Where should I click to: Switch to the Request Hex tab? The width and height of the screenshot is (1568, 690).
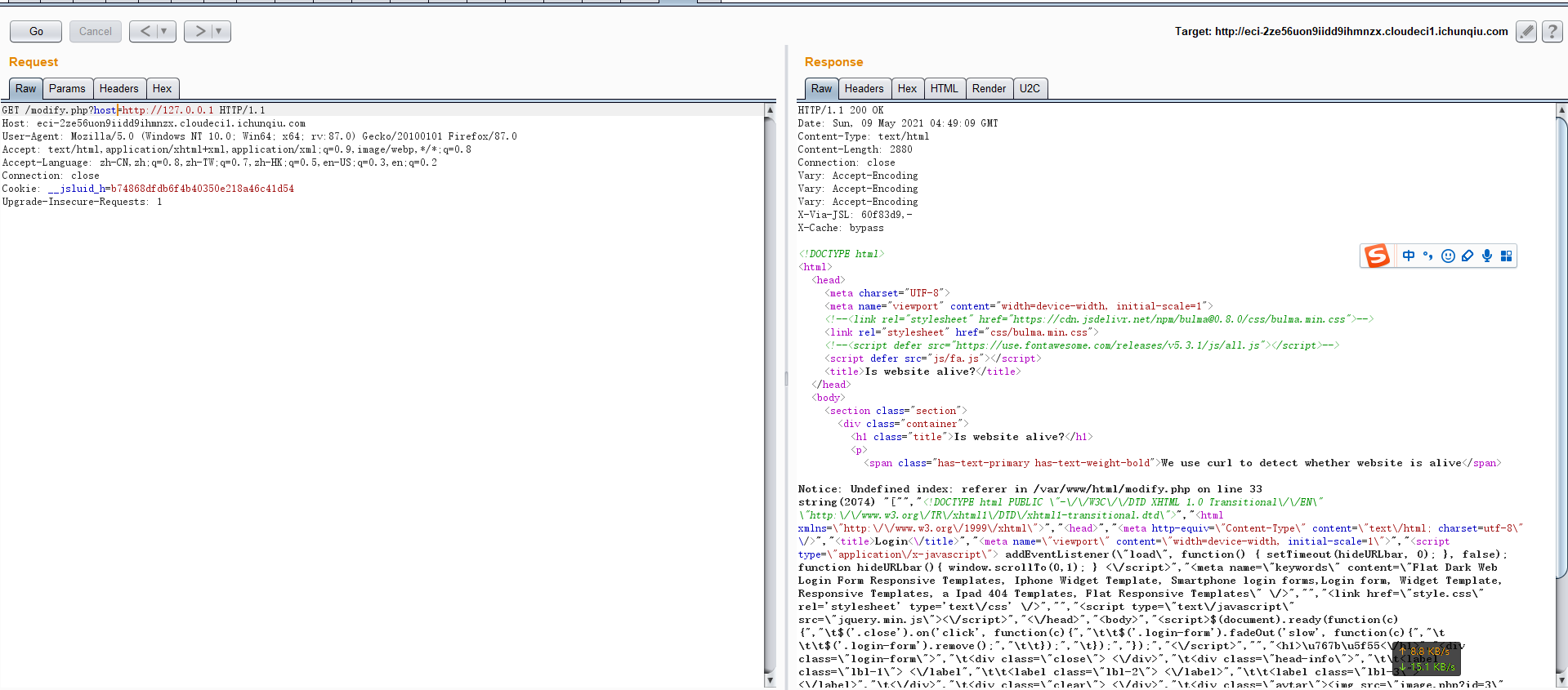click(162, 88)
